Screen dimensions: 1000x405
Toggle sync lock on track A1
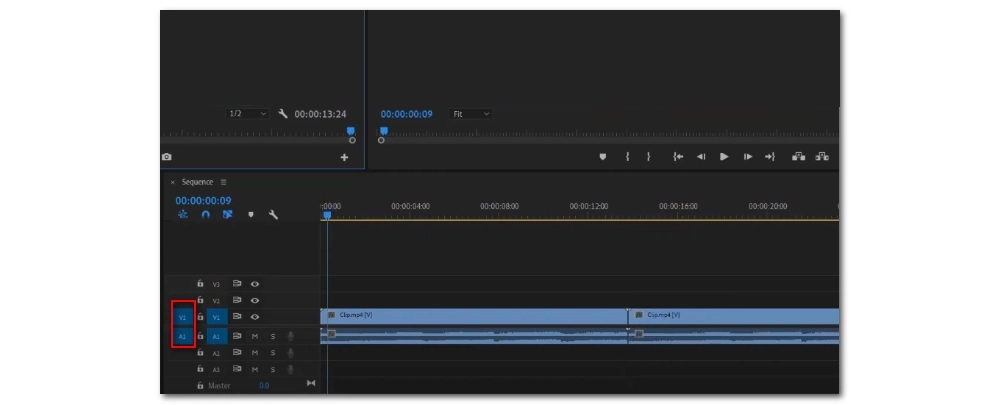(x=236, y=335)
